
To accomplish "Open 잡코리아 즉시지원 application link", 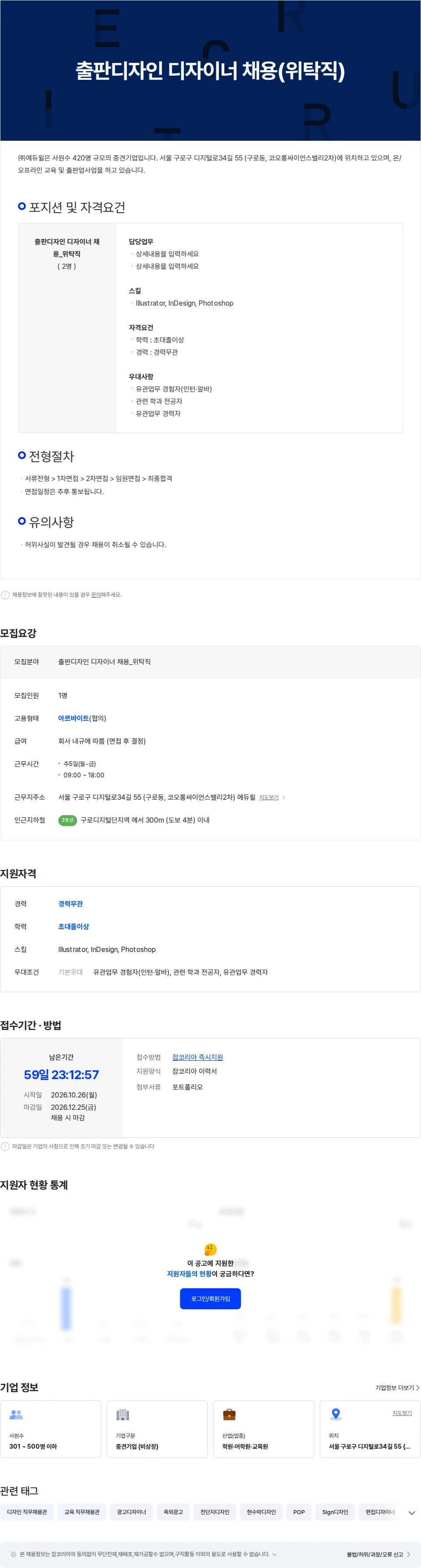I will pyautogui.click(x=198, y=1057).
